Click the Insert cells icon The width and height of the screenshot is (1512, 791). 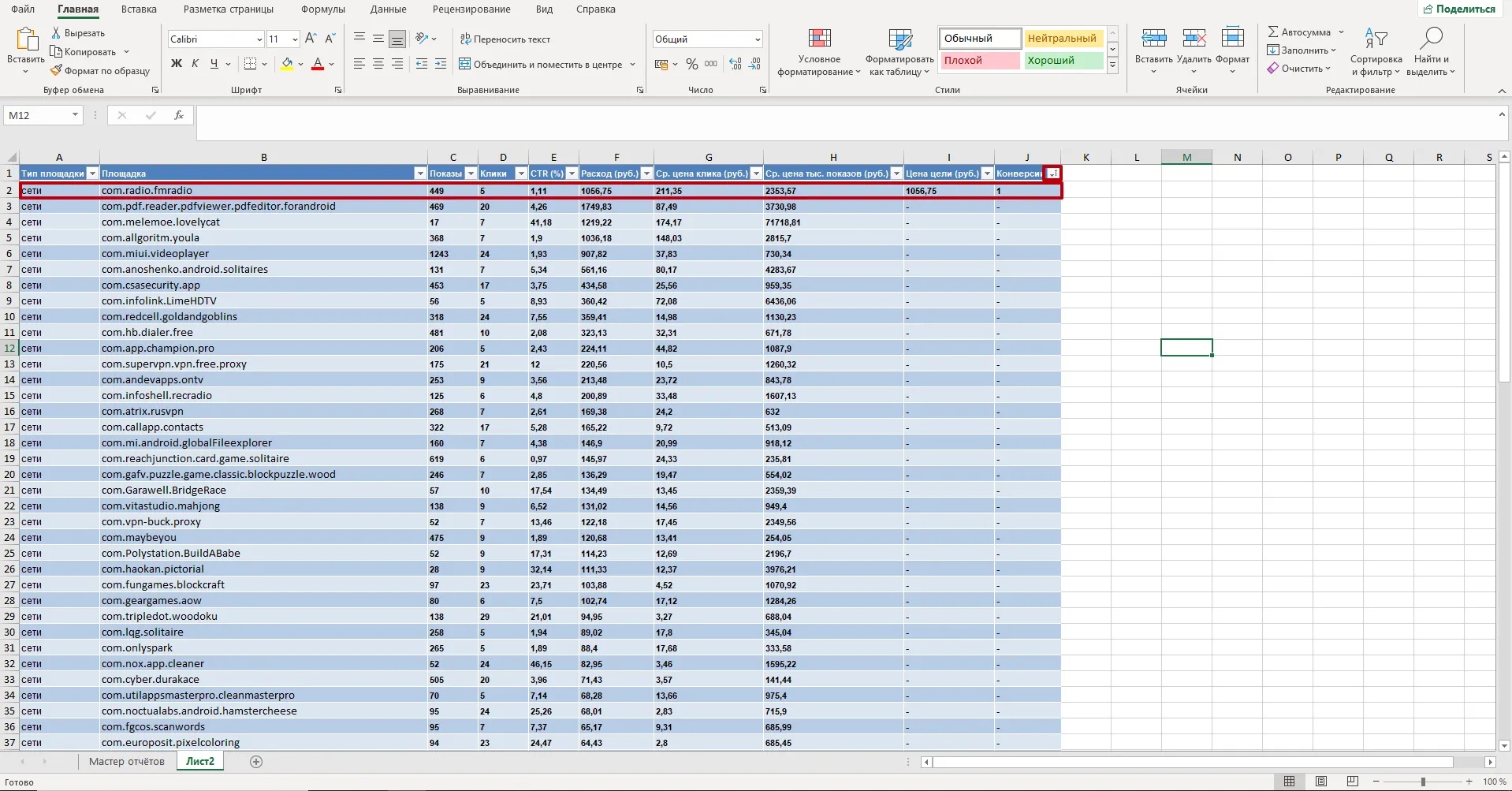[1153, 39]
